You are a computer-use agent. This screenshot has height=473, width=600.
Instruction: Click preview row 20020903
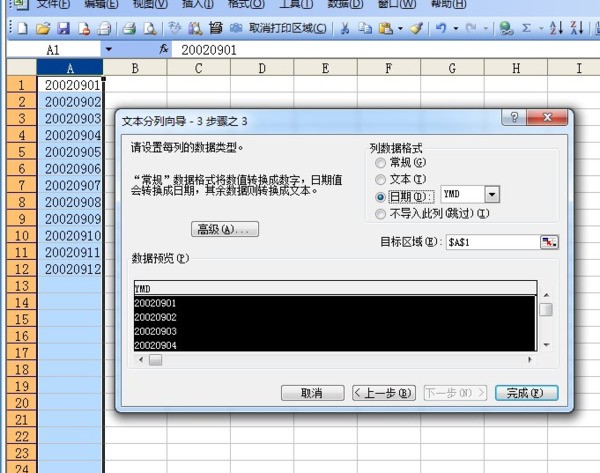pyautogui.click(x=335, y=331)
